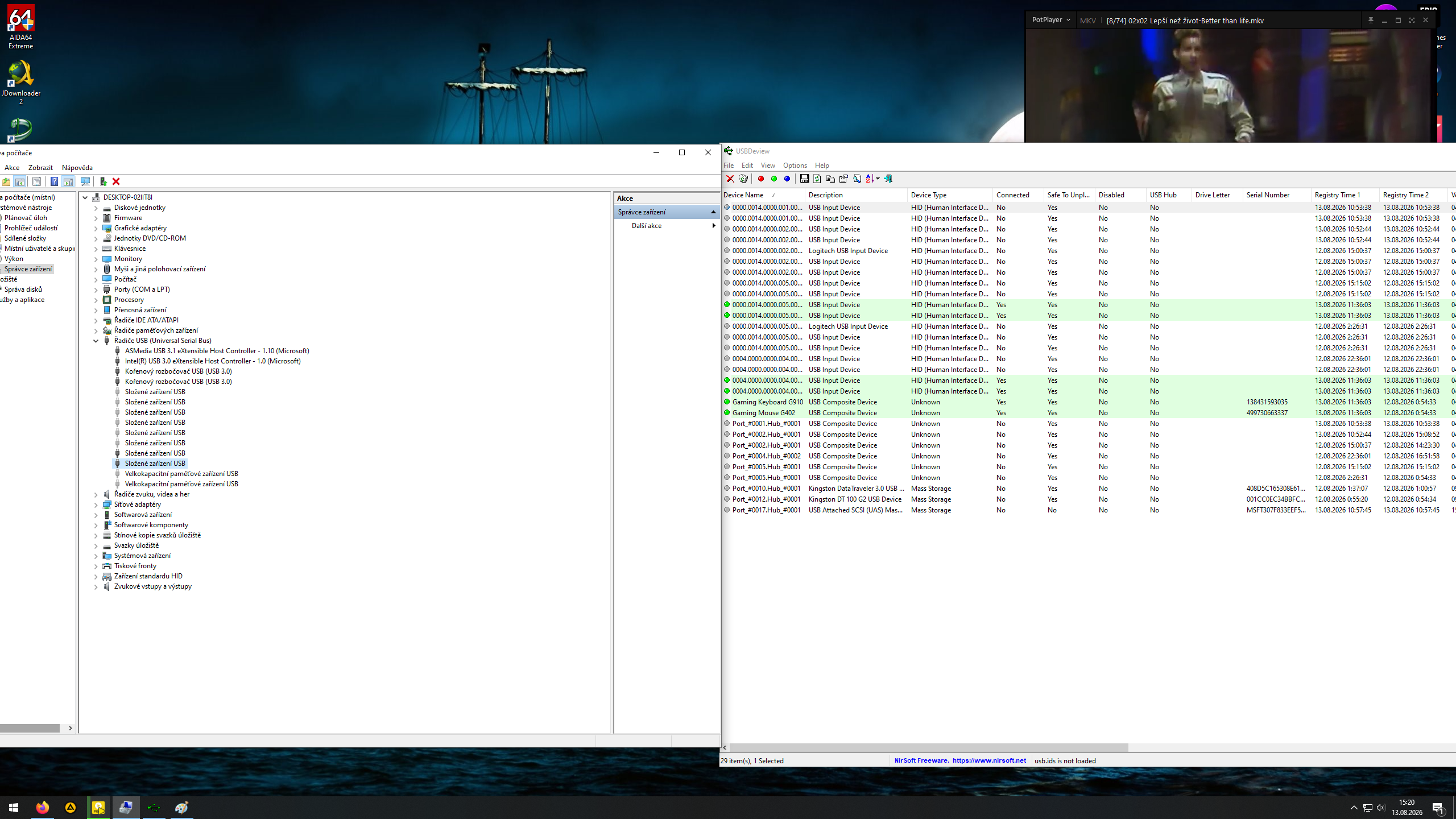The width and height of the screenshot is (1456, 819).
Task: Sort by the Device Name column header
Action: [763, 195]
